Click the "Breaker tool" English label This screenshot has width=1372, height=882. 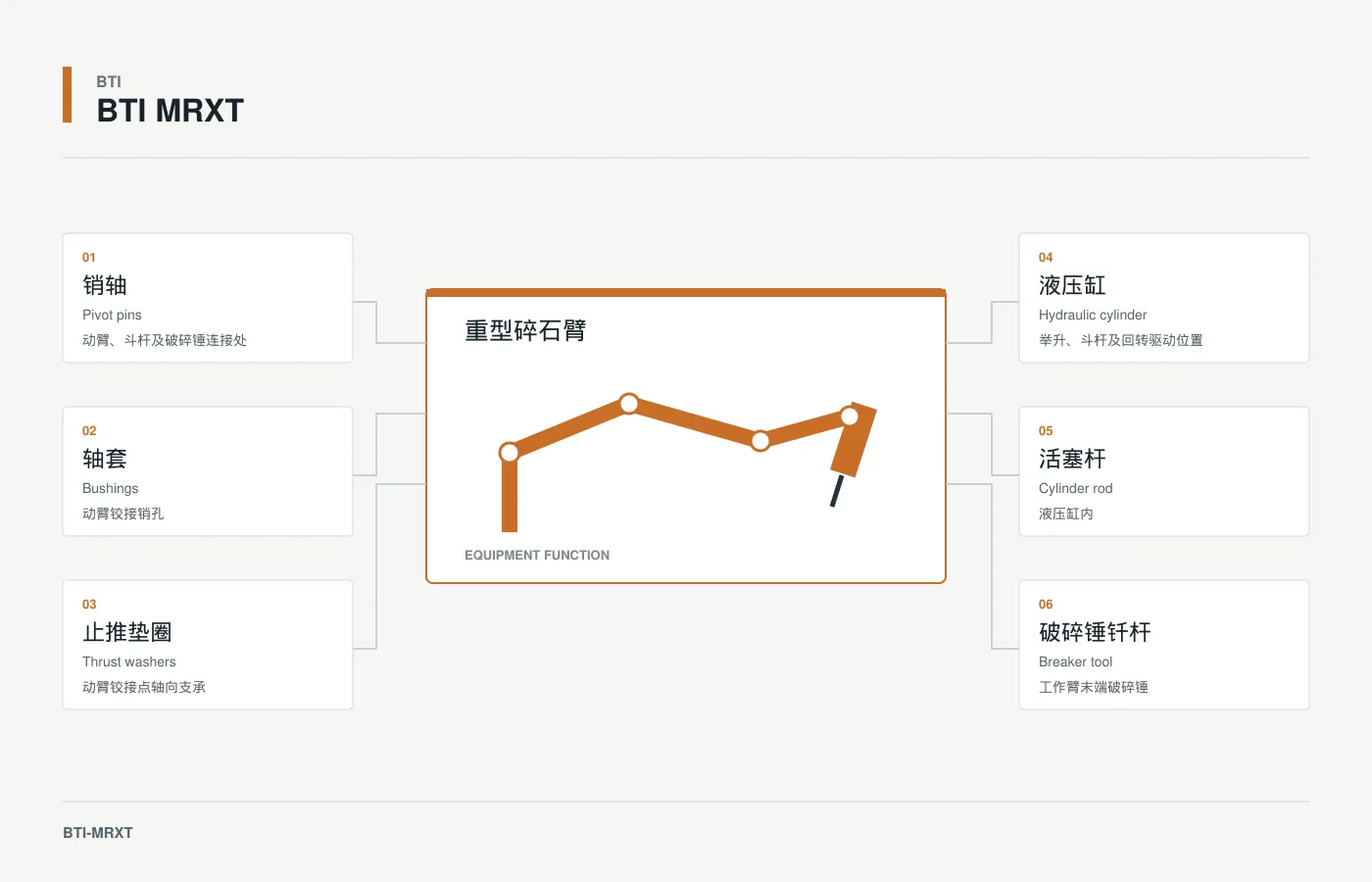[1076, 661]
